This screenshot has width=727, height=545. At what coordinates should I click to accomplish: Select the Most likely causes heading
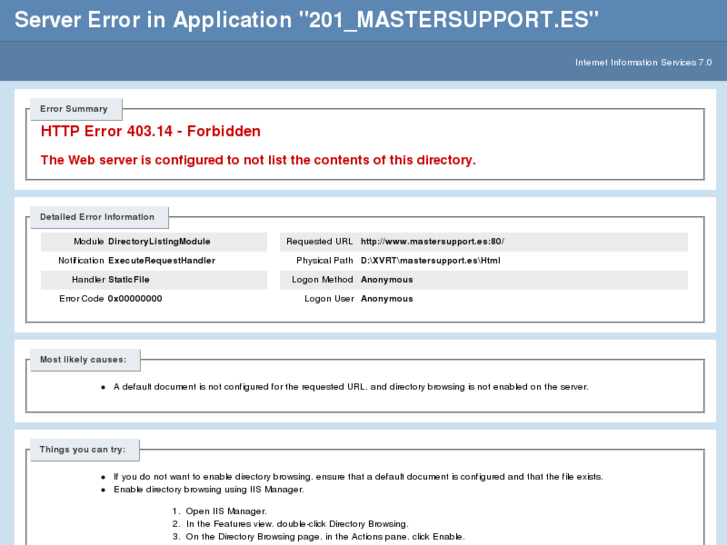tap(83, 359)
